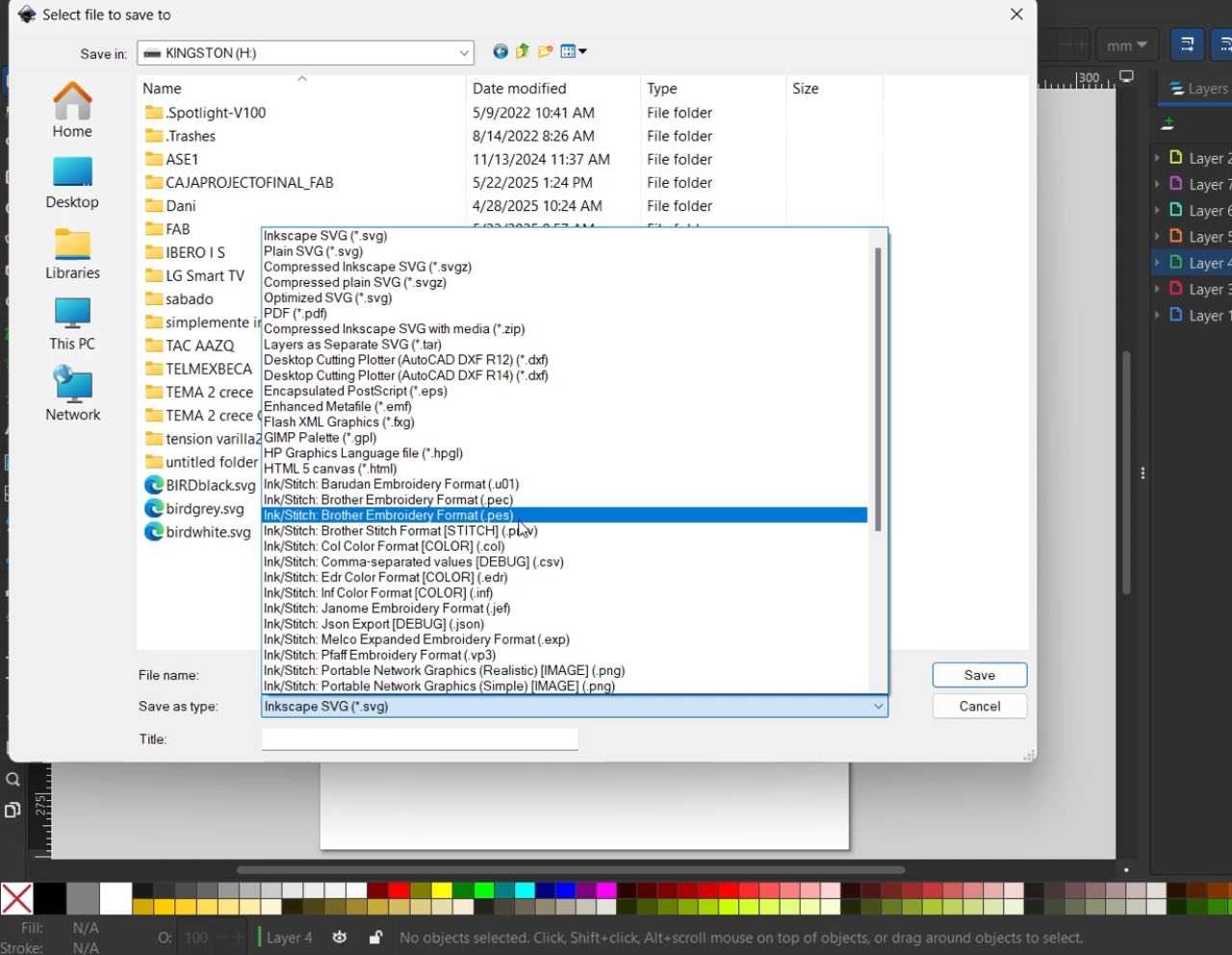Click the no-paint X swatch in palette
Screen dimensions: 1232x955
(x=16, y=899)
